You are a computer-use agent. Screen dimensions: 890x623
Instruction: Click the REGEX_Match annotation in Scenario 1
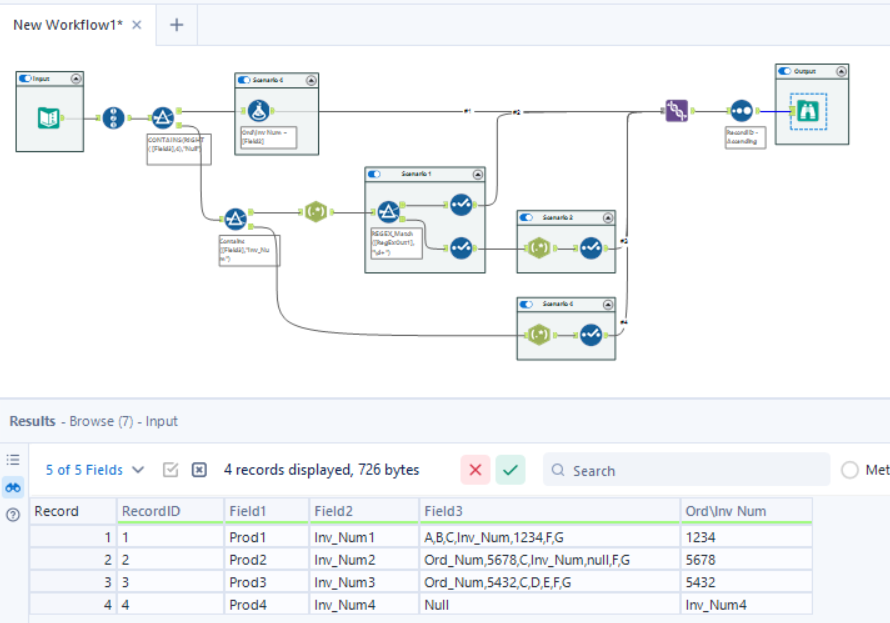tap(396, 243)
